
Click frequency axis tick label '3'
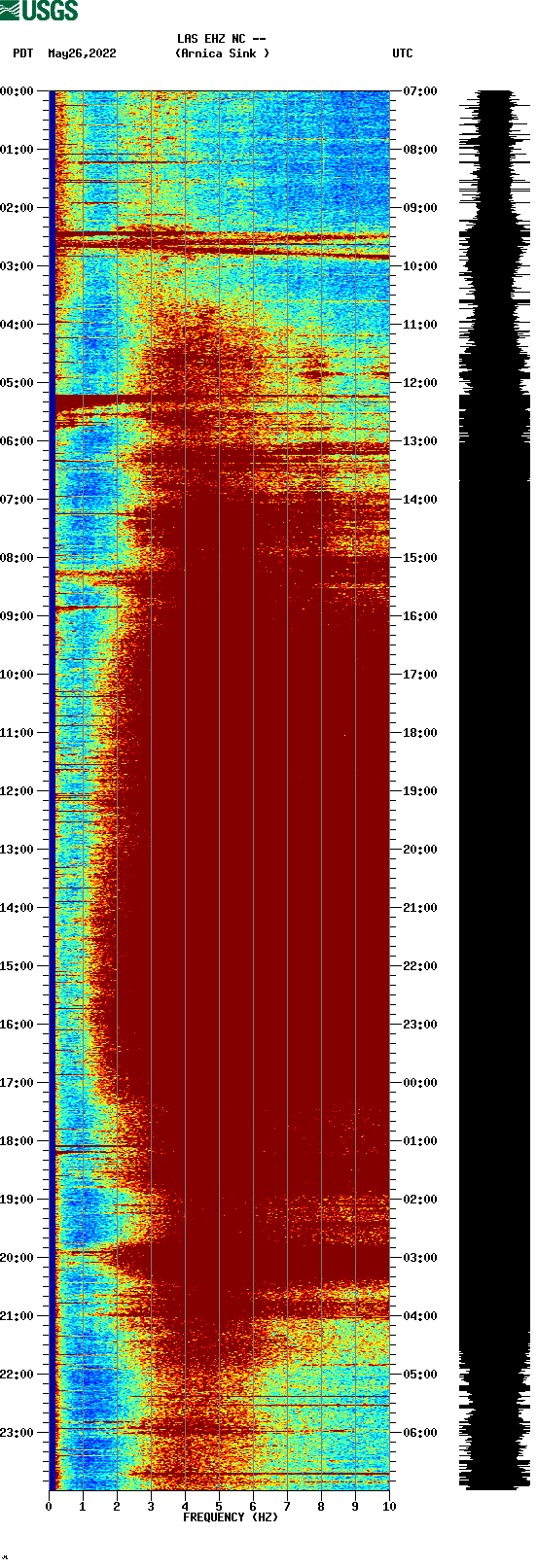coord(151,1507)
